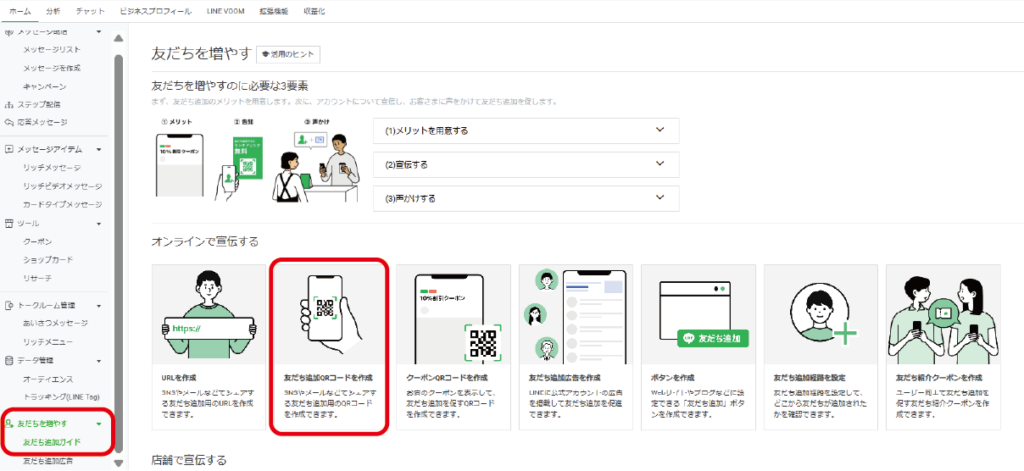Click データ管理 section icon
The height and width of the screenshot is (471, 1024).
point(9,361)
